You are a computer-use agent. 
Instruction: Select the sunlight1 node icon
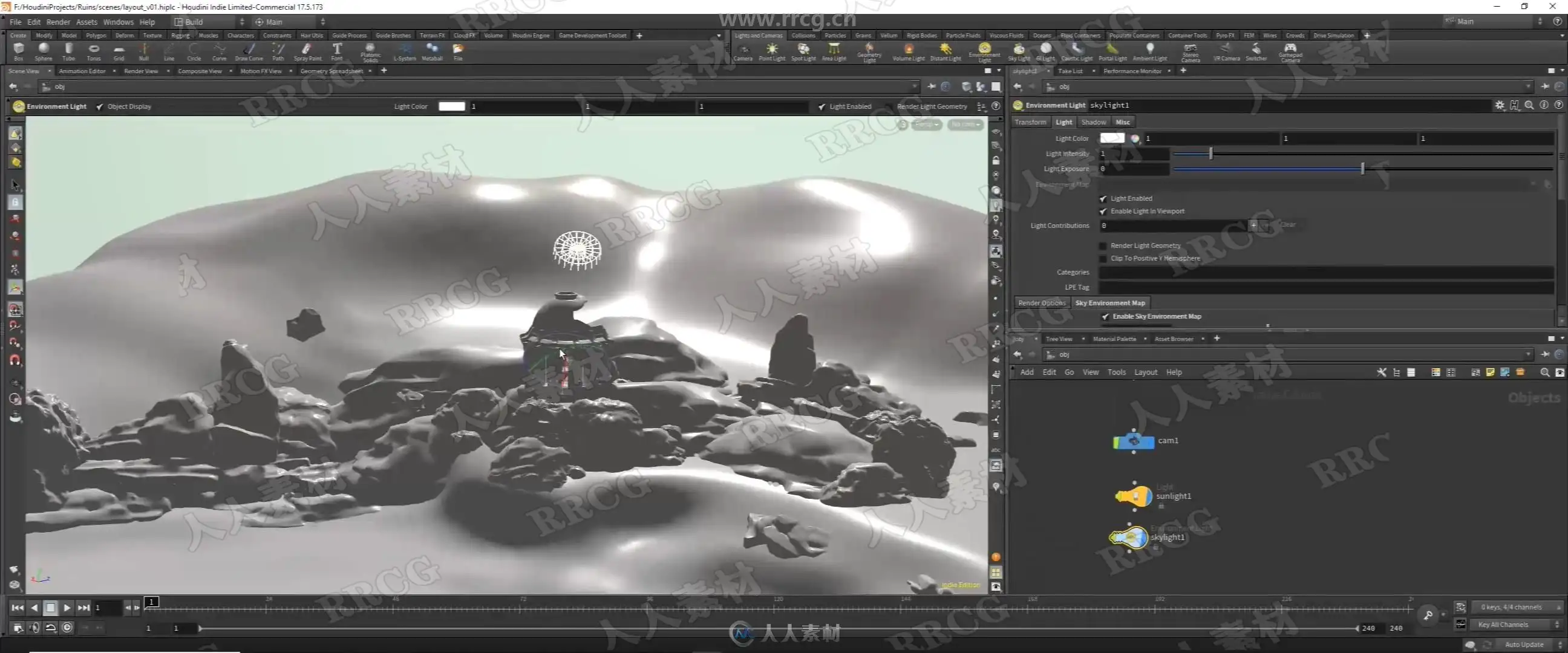point(1134,496)
